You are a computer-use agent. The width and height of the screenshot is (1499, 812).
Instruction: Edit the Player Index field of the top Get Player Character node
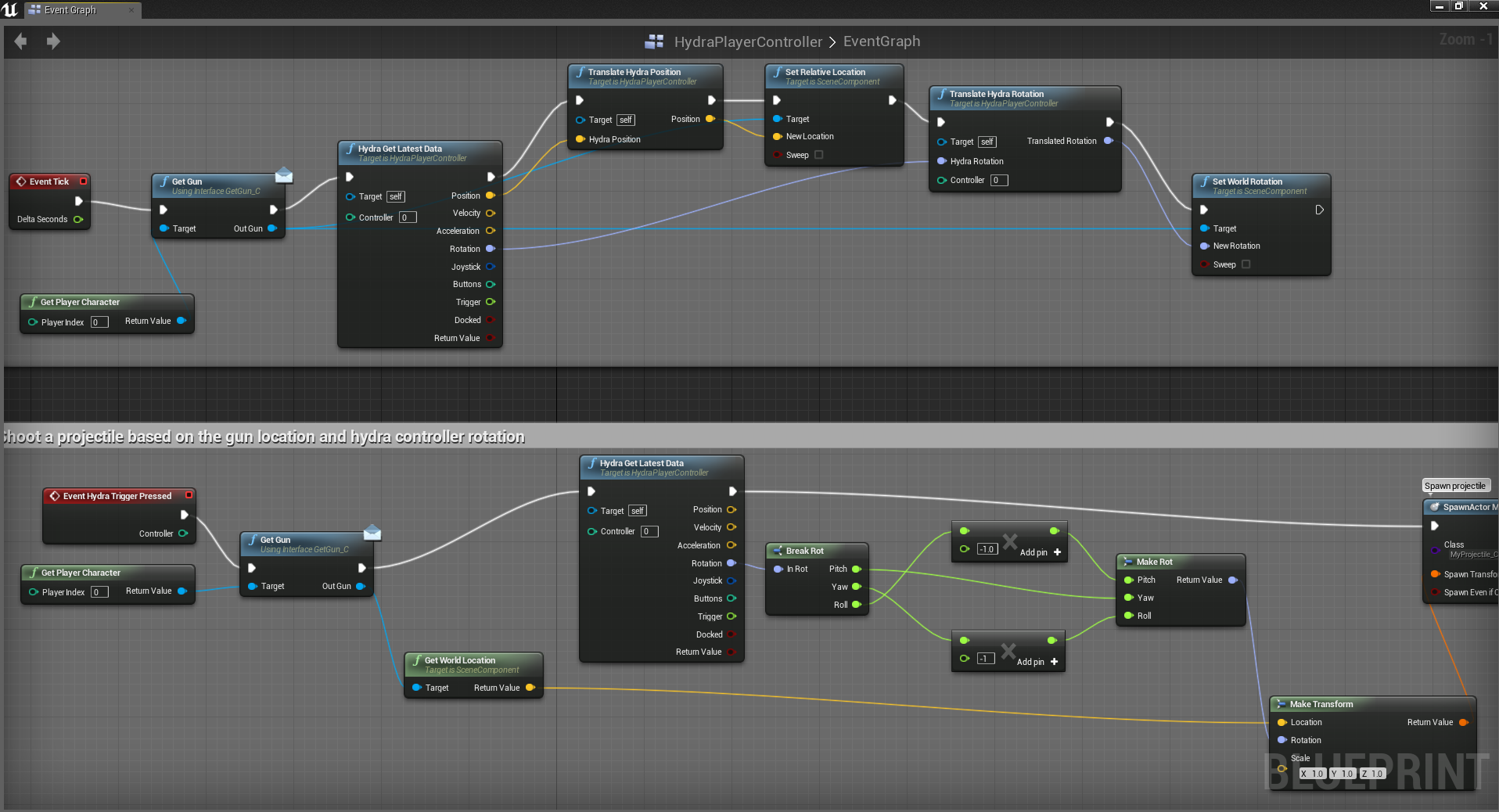pos(99,322)
